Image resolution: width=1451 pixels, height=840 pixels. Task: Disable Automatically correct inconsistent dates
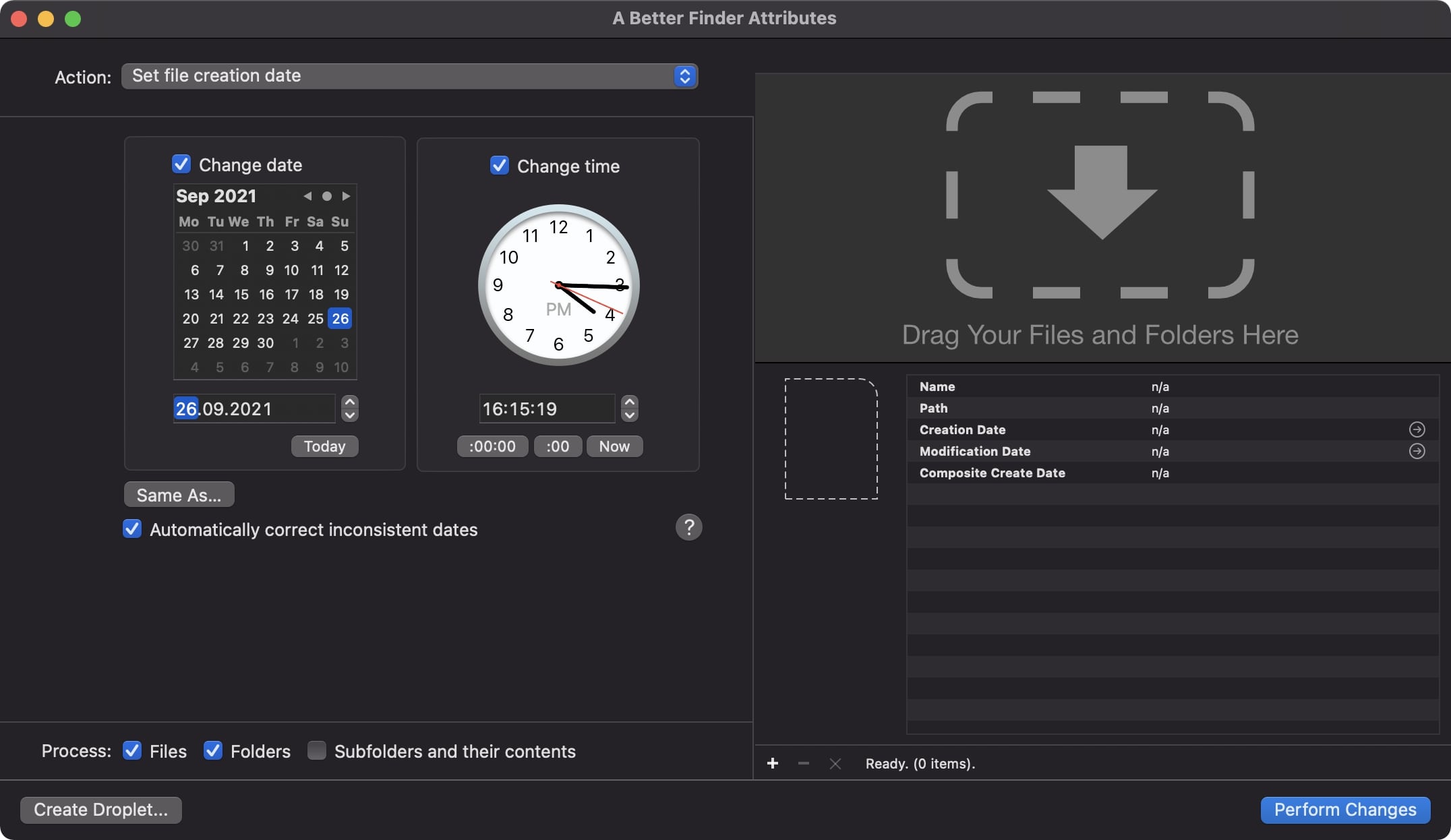click(131, 528)
